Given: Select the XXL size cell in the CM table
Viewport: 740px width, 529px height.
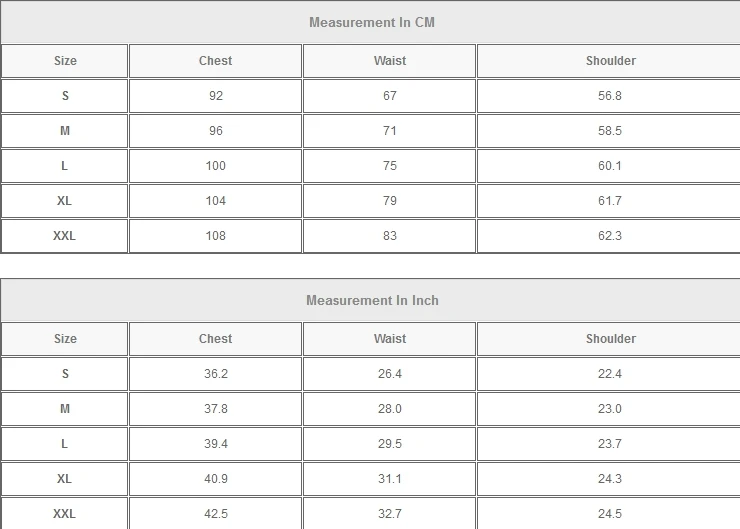Looking at the screenshot, I should tap(65, 236).
